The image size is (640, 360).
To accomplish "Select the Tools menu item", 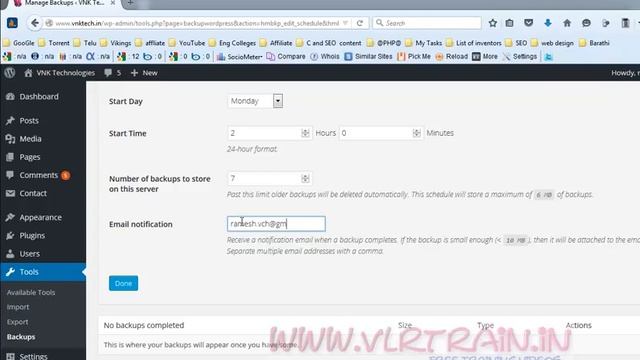I will 43,272.
